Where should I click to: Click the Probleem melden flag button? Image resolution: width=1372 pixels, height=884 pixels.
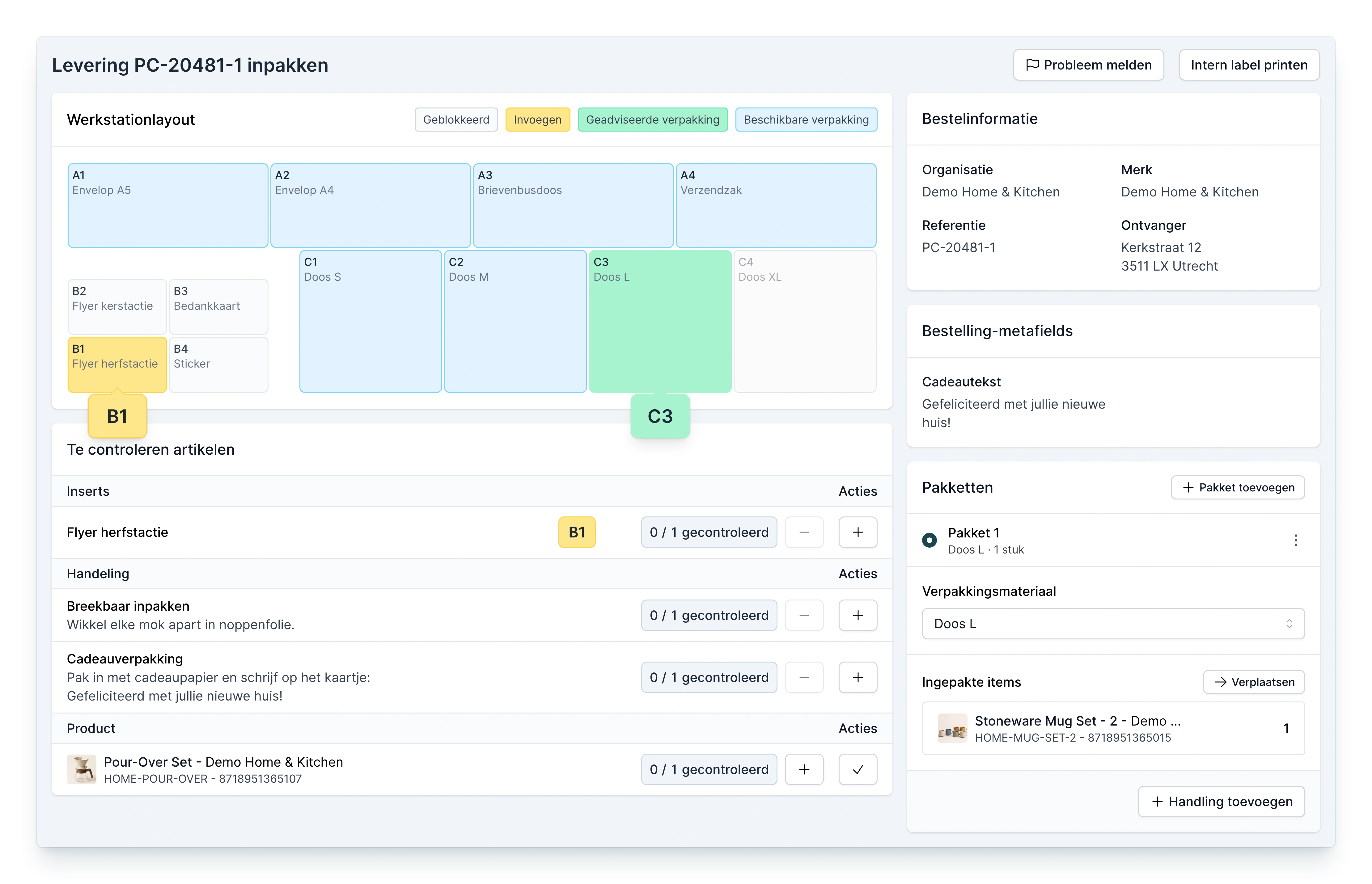[x=1088, y=65]
